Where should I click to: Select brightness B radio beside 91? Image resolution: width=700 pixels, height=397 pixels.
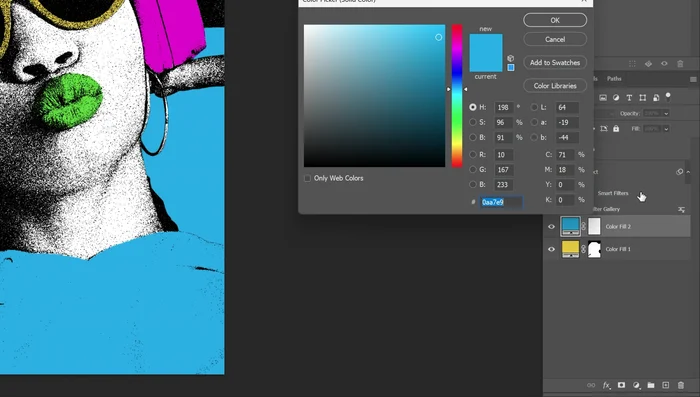click(x=473, y=137)
